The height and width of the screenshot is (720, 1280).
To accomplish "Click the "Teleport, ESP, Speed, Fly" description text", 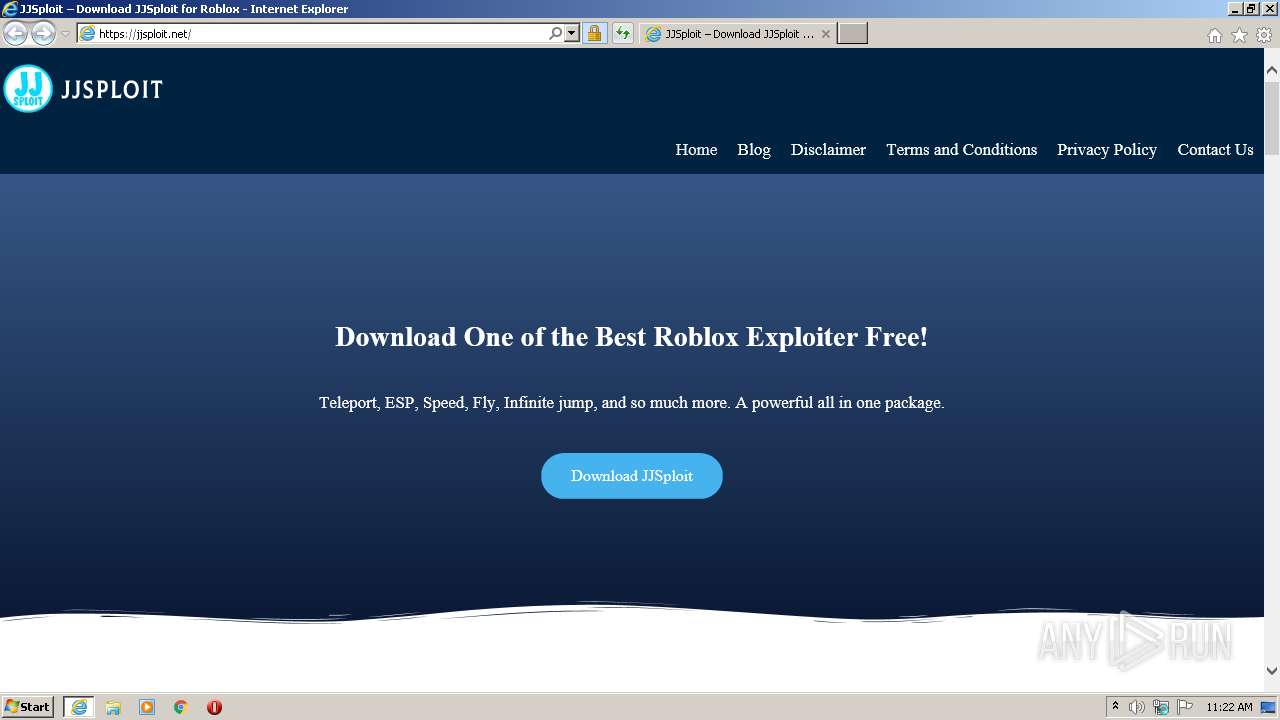I will click(x=632, y=403).
